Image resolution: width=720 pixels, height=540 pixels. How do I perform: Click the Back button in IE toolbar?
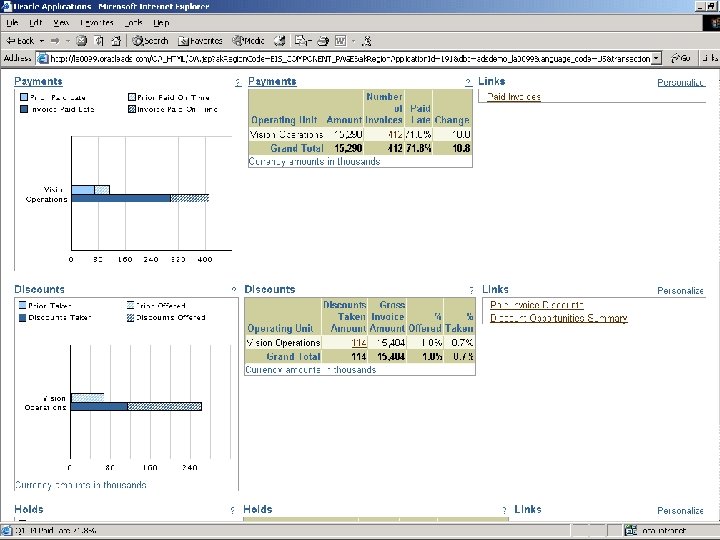pos(20,41)
